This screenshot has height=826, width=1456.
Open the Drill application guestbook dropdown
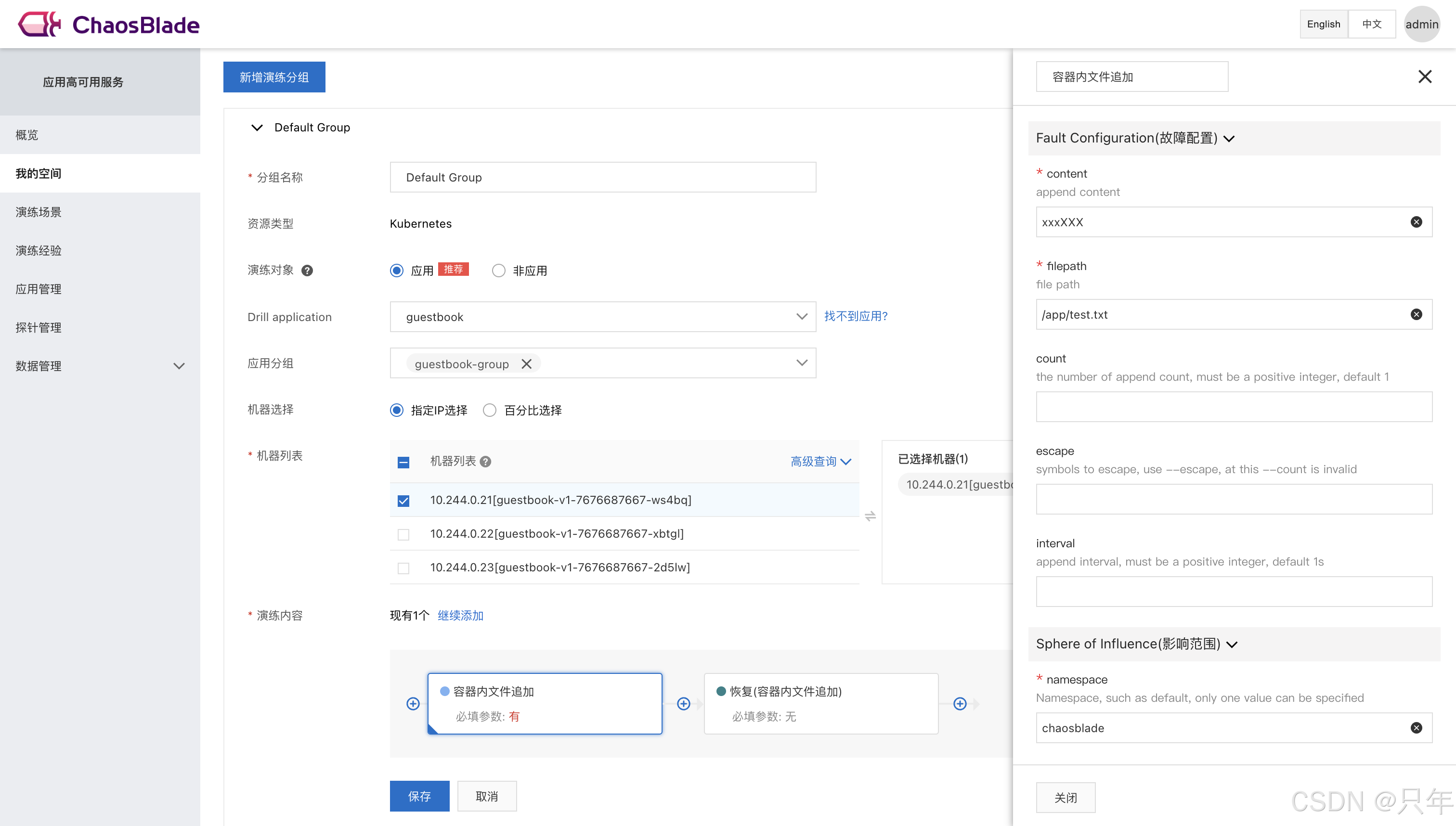tap(603, 317)
